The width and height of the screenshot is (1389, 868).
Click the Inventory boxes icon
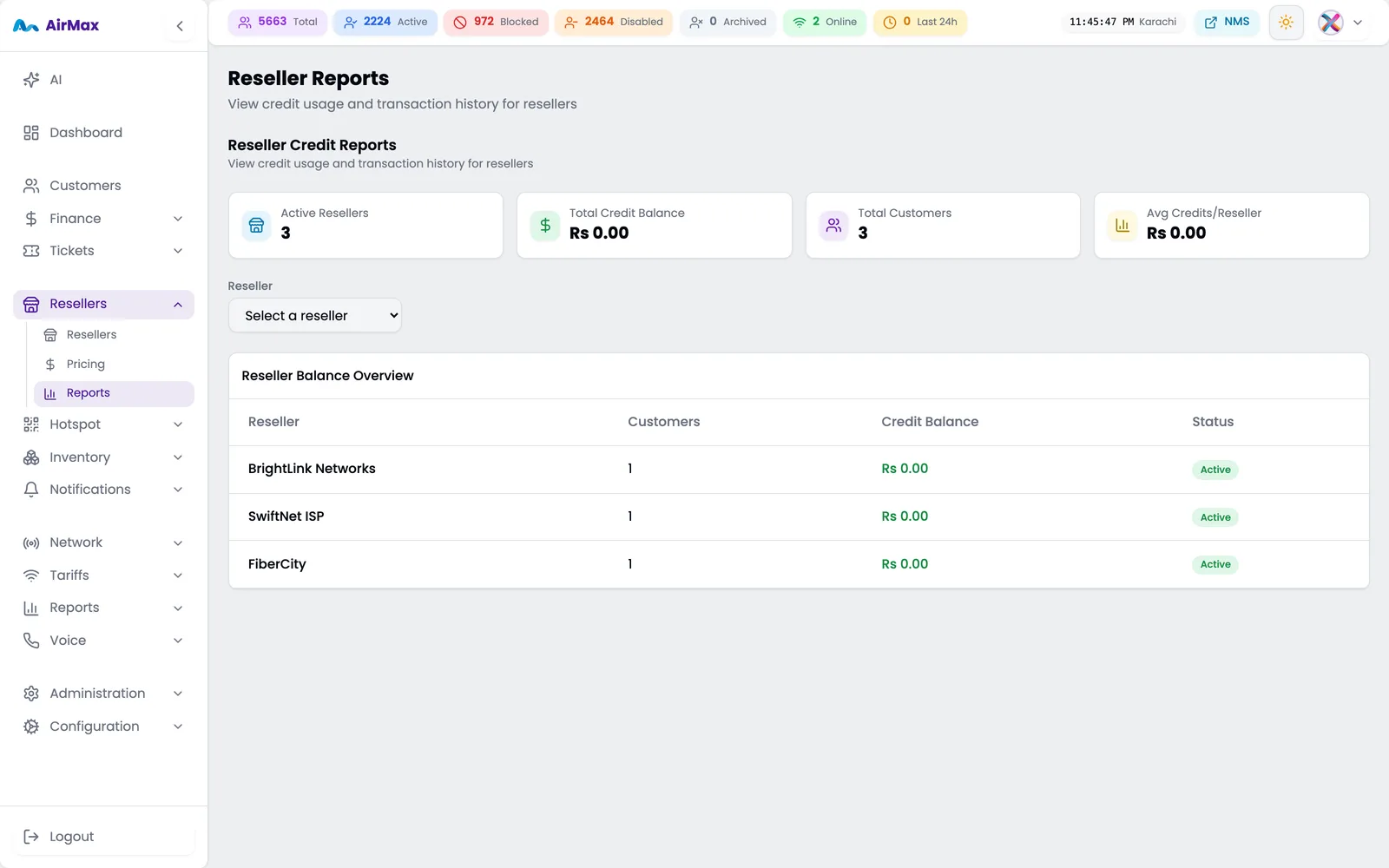(31, 457)
